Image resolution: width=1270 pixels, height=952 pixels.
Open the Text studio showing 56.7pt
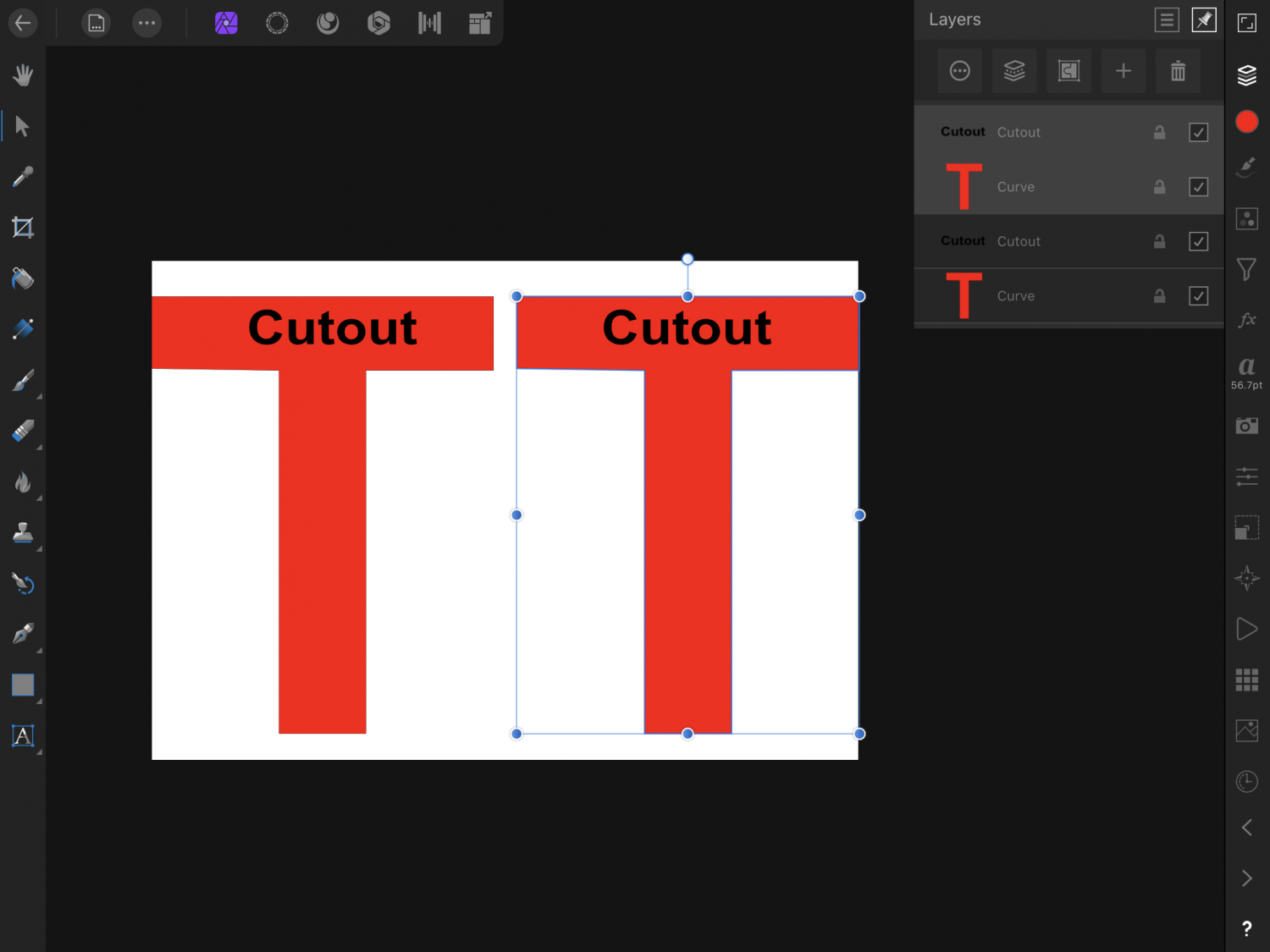click(1247, 372)
